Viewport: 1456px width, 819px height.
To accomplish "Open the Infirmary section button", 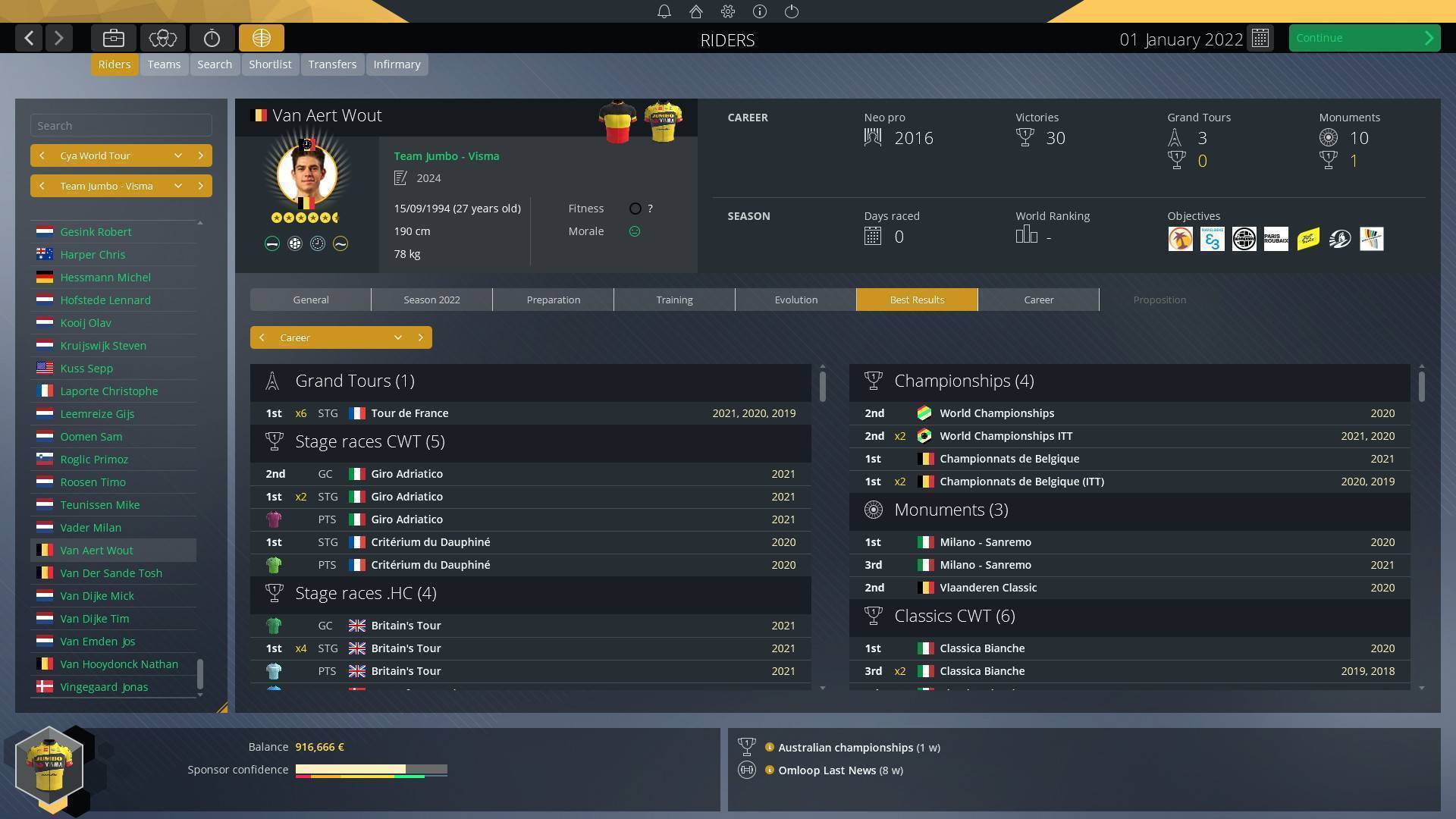I will coord(396,63).
